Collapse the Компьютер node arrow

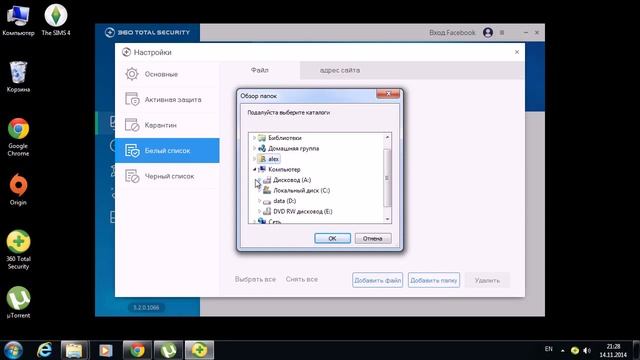coord(254,169)
